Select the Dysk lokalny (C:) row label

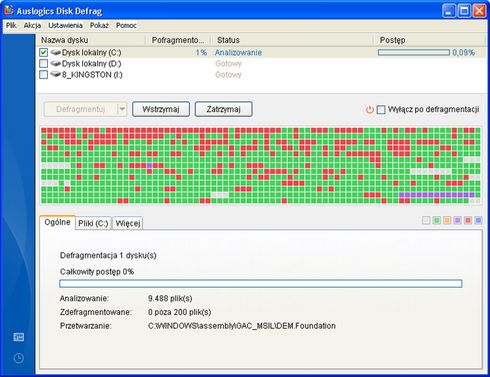point(92,52)
